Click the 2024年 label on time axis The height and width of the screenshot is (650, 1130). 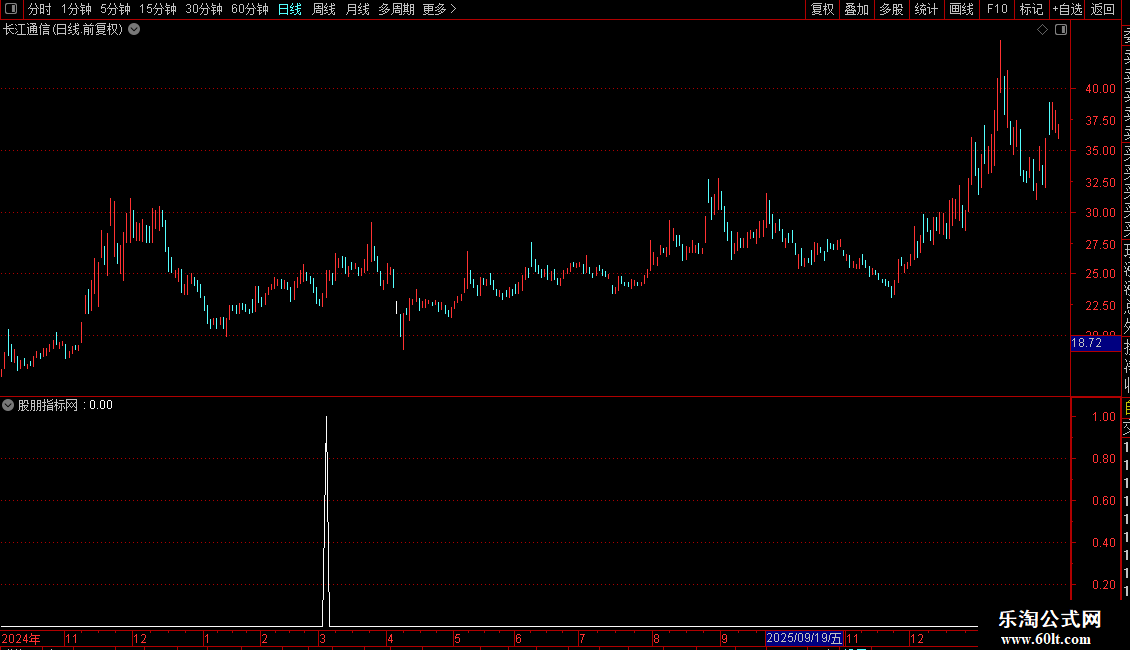point(21,638)
